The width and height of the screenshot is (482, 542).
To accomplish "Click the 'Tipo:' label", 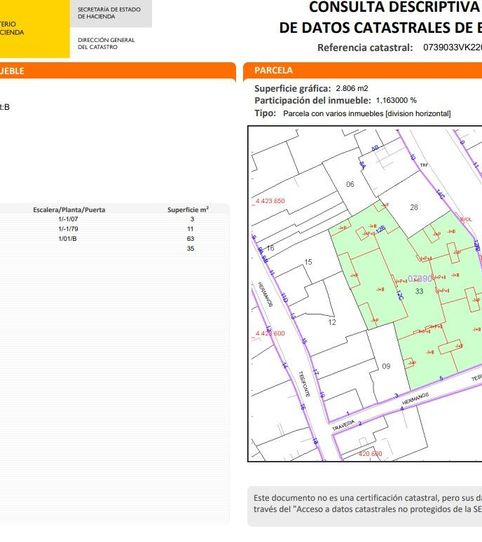I will point(265,113).
